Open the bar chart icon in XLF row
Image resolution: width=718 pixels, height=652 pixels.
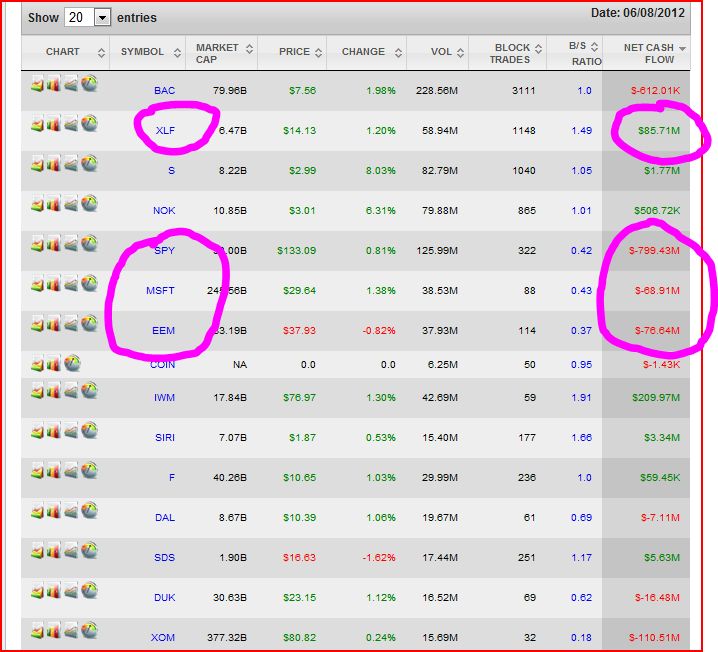[54, 124]
